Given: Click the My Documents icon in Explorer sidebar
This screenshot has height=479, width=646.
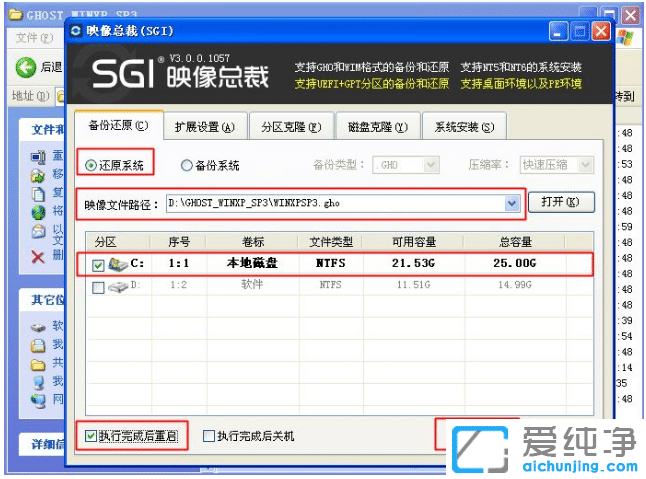Looking at the screenshot, I should tap(38, 345).
